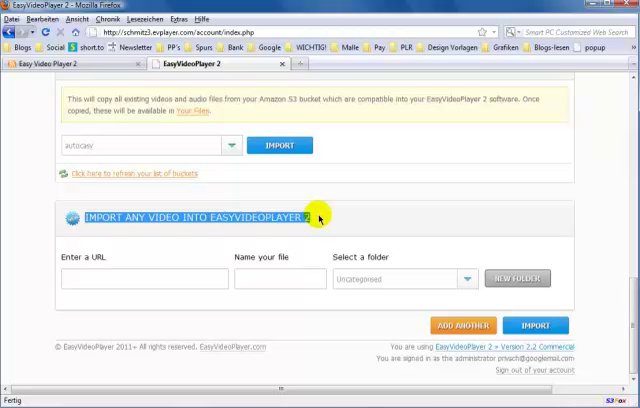Click the orange Add Another button
The image size is (640, 408).
[463, 325]
